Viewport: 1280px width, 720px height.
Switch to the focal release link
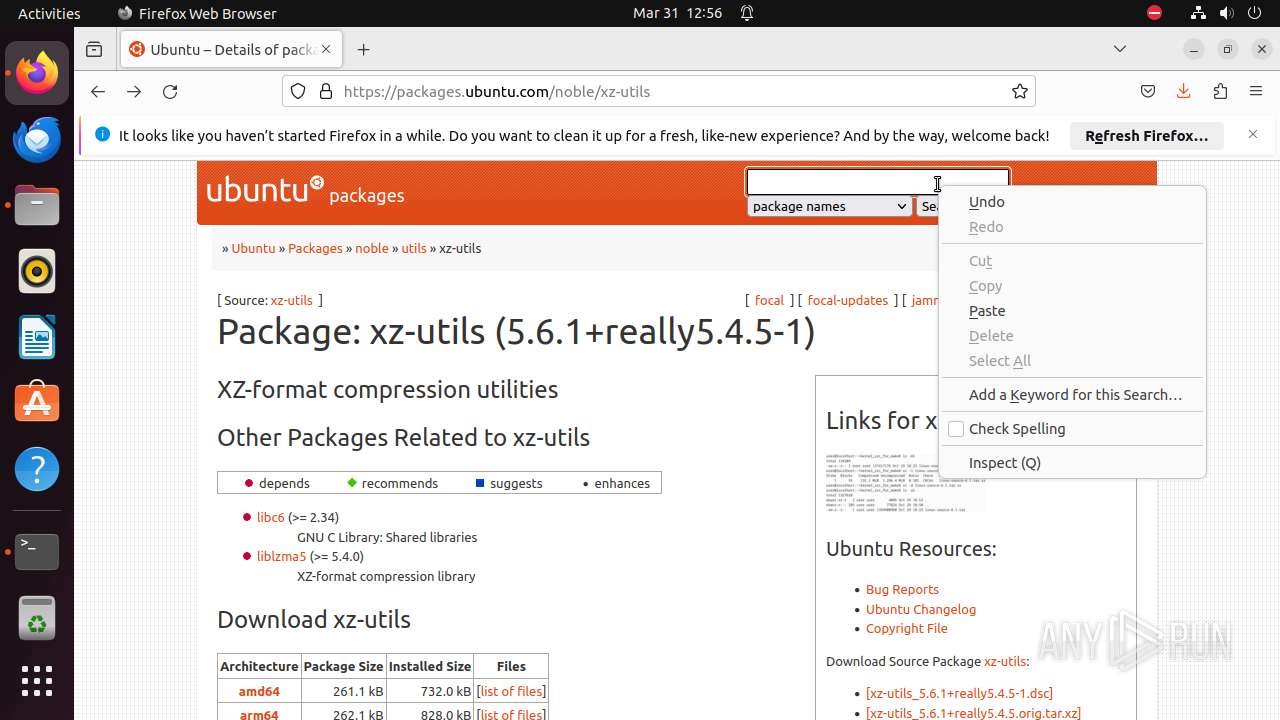(x=769, y=300)
